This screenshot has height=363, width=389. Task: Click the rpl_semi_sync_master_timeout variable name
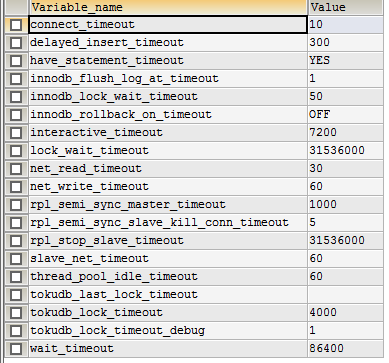tap(128, 205)
